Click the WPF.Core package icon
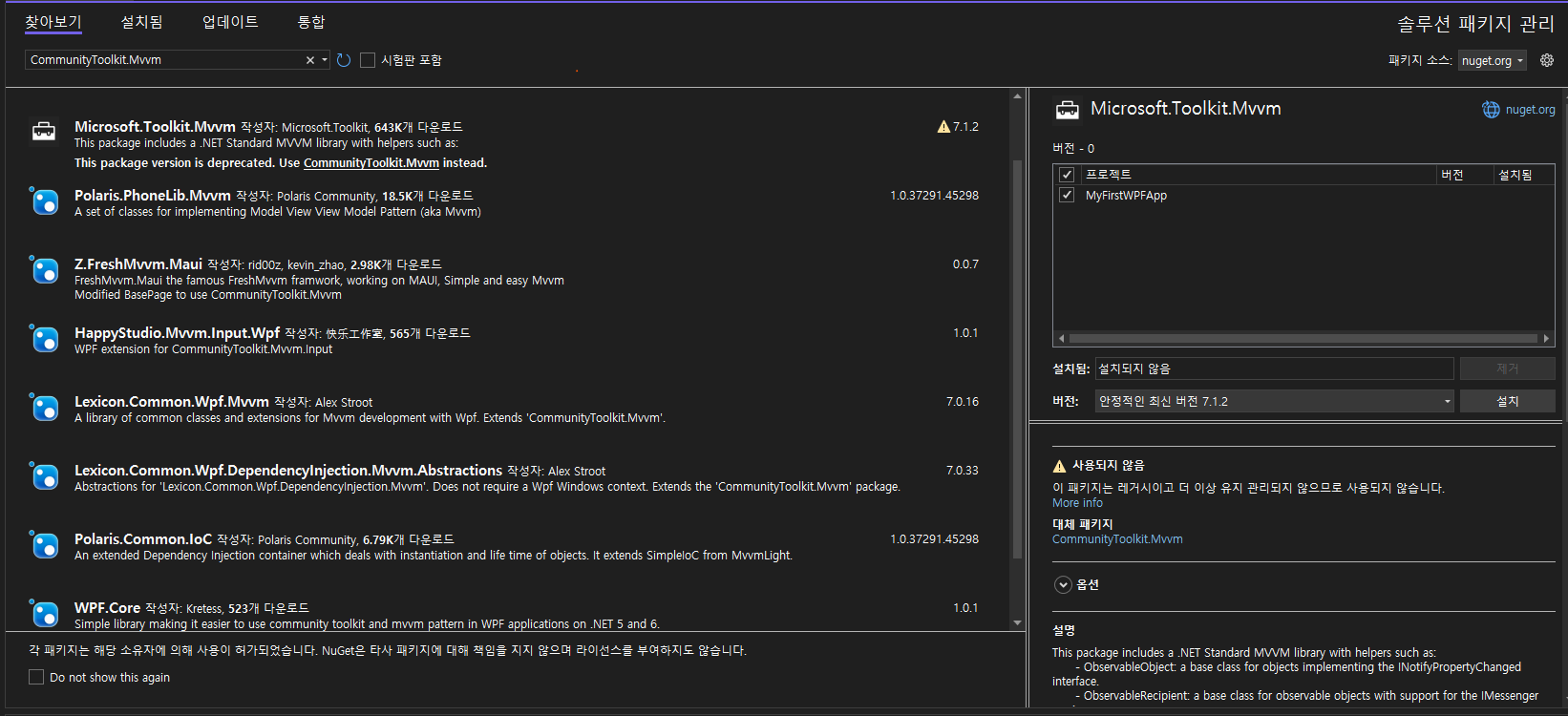The width and height of the screenshot is (1568, 716). pyautogui.click(x=44, y=613)
